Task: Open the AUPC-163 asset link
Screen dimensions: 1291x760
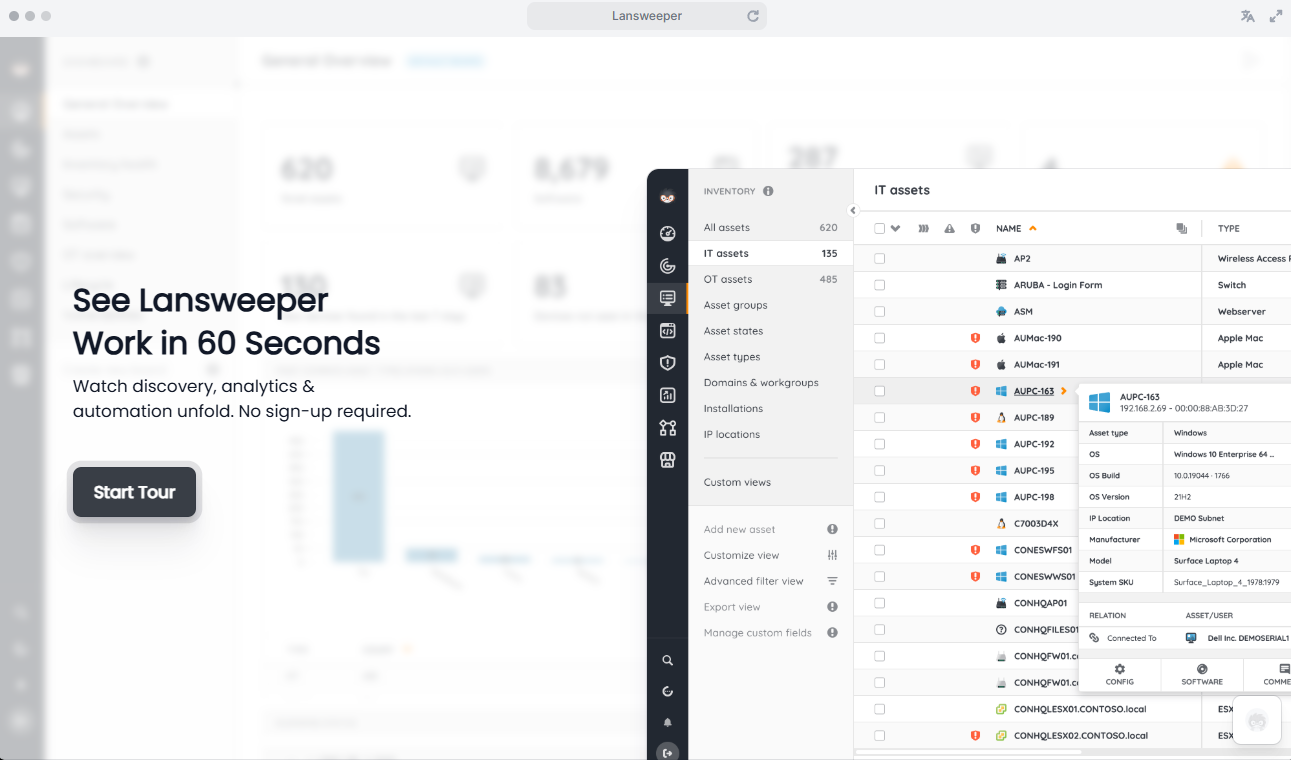Action: (x=1033, y=391)
